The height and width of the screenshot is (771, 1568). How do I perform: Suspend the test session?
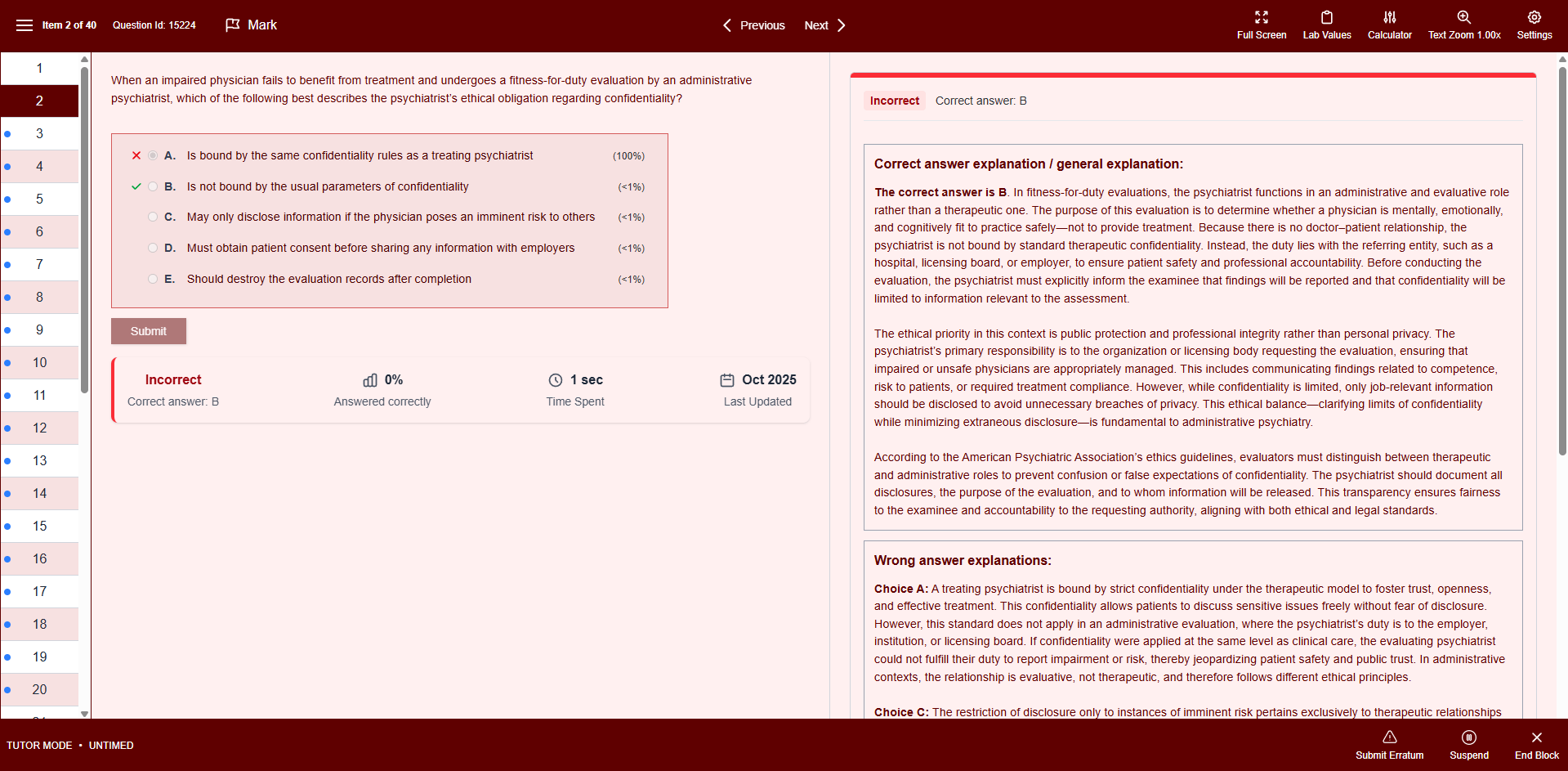(1468, 745)
